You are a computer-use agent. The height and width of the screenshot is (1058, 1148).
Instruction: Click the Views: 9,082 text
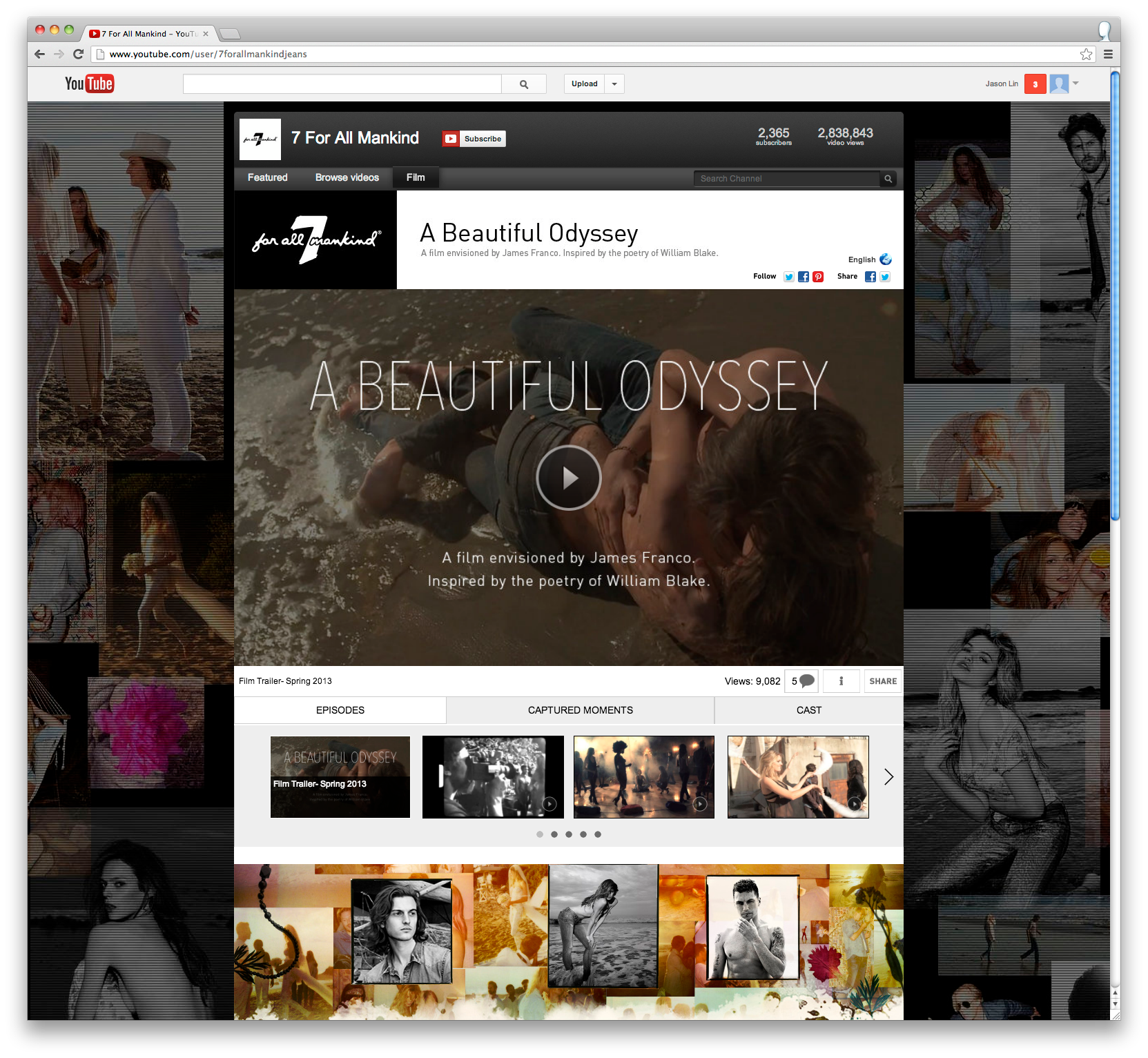(752, 681)
